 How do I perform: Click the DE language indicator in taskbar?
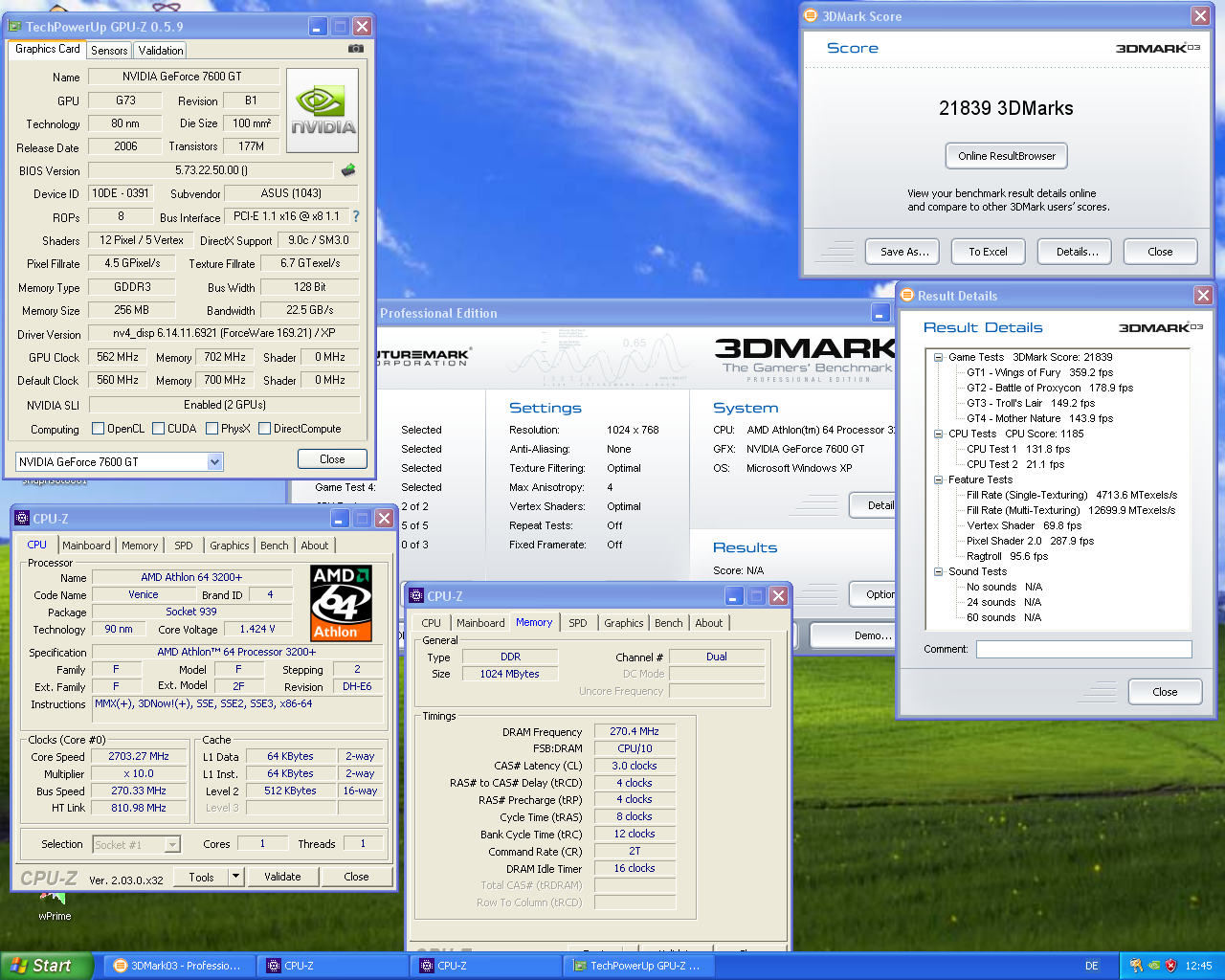(x=1092, y=966)
